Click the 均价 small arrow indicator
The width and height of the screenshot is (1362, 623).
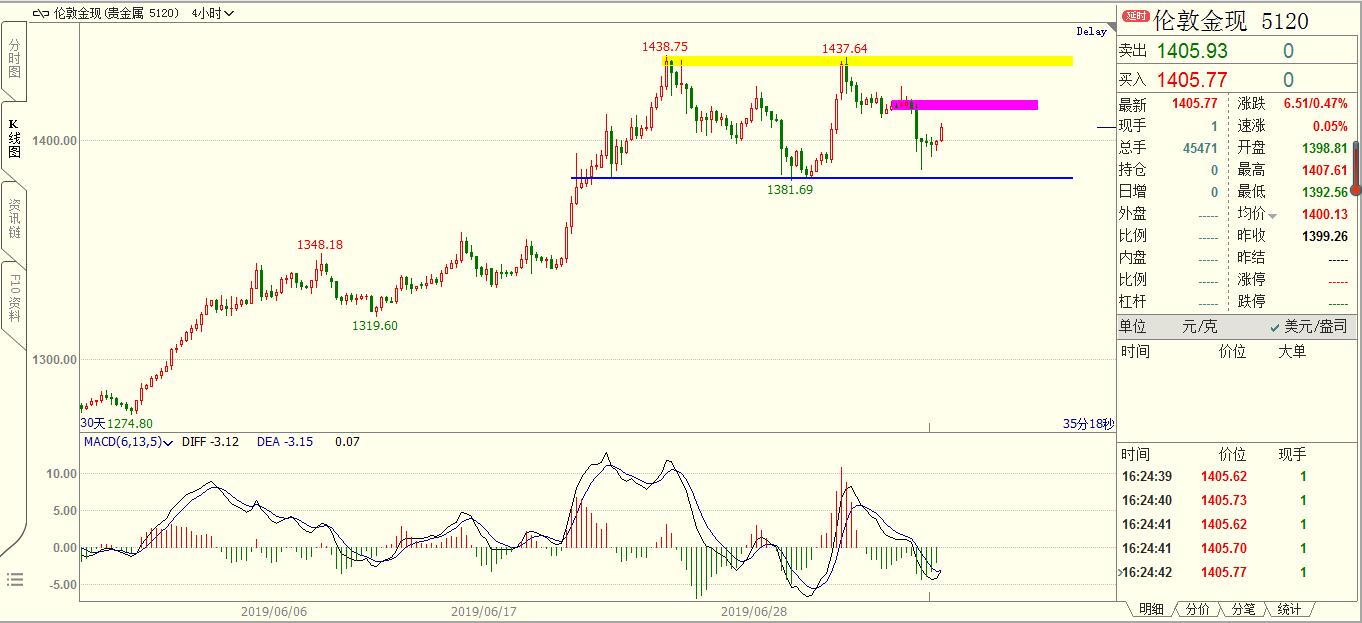coord(1273,215)
